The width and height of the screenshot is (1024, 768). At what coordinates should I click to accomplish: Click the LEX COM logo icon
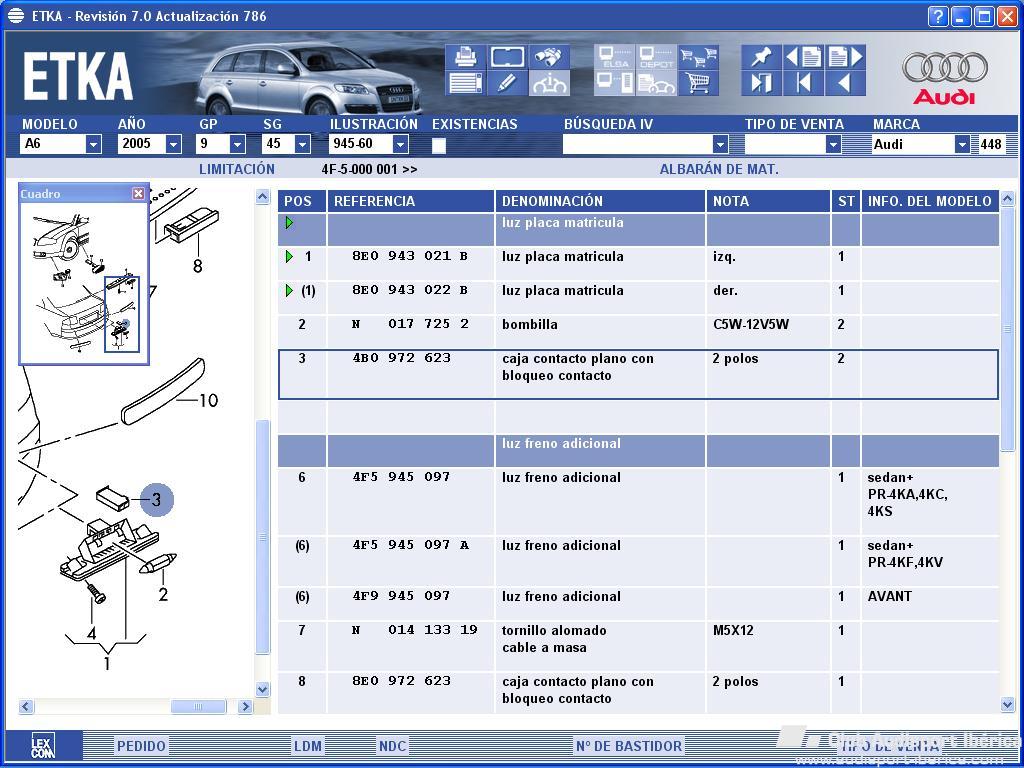(x=44, y=745)
